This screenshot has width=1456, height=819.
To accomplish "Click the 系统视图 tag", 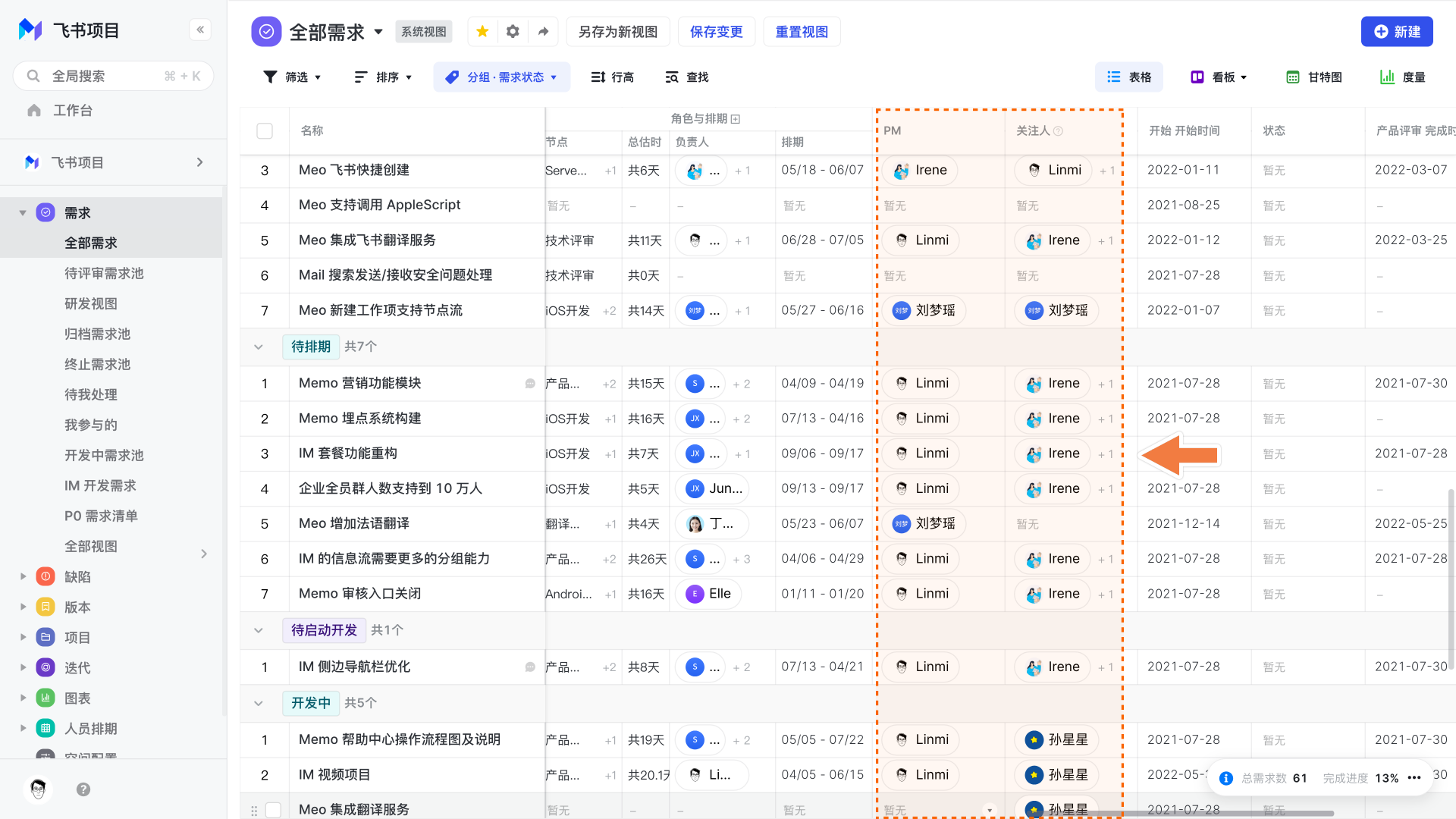I will tap(424, 32).
